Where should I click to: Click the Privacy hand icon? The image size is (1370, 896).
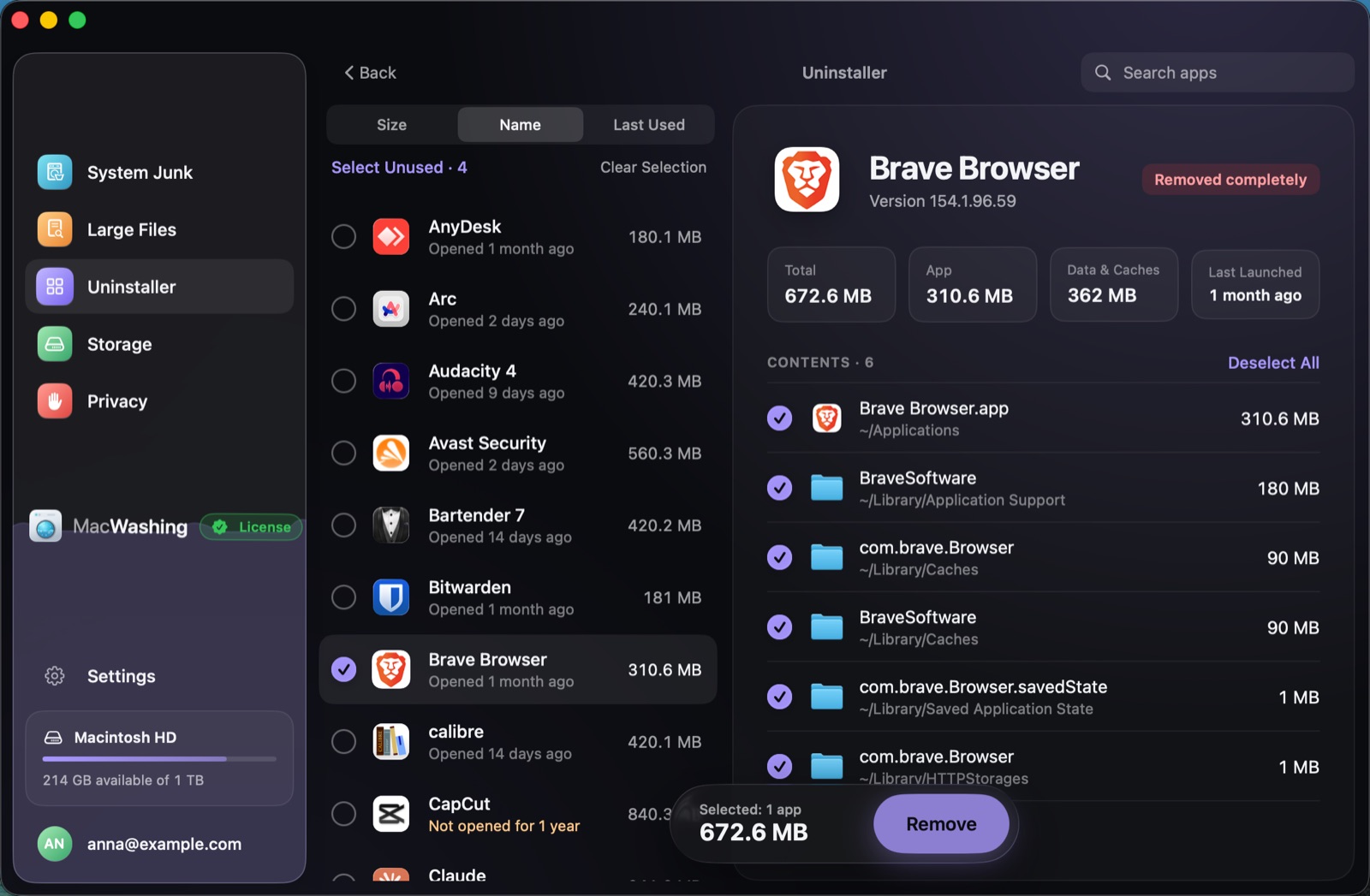coord(55,401)
